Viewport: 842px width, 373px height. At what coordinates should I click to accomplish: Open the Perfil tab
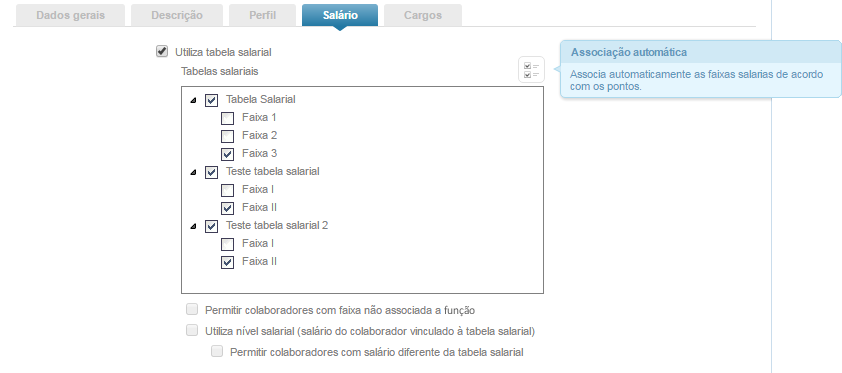click(263, 15)
